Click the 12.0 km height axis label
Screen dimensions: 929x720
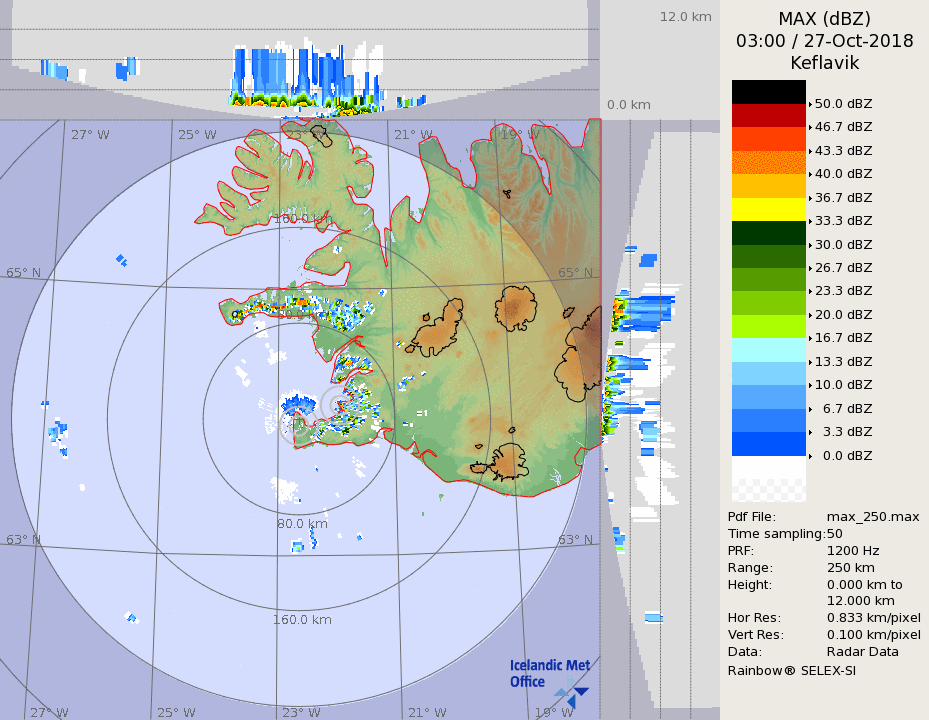point(685,16)
